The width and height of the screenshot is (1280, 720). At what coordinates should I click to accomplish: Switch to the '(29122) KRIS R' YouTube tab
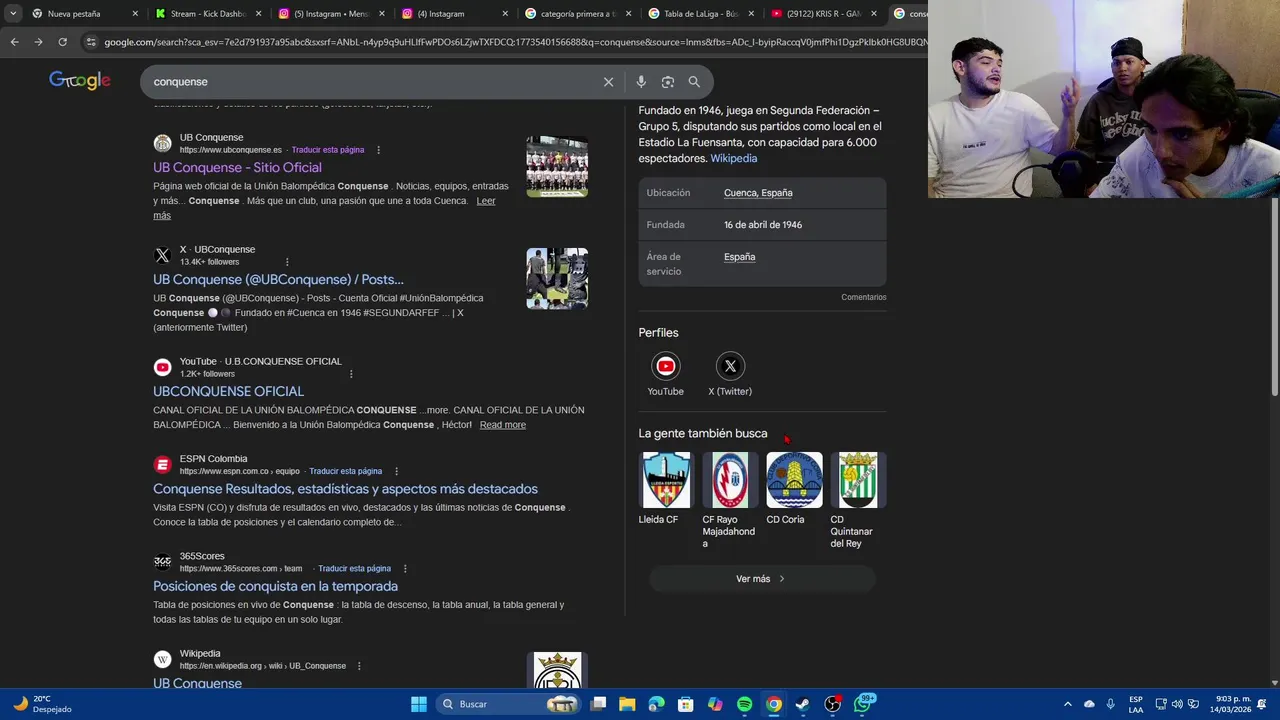(824, 14)
